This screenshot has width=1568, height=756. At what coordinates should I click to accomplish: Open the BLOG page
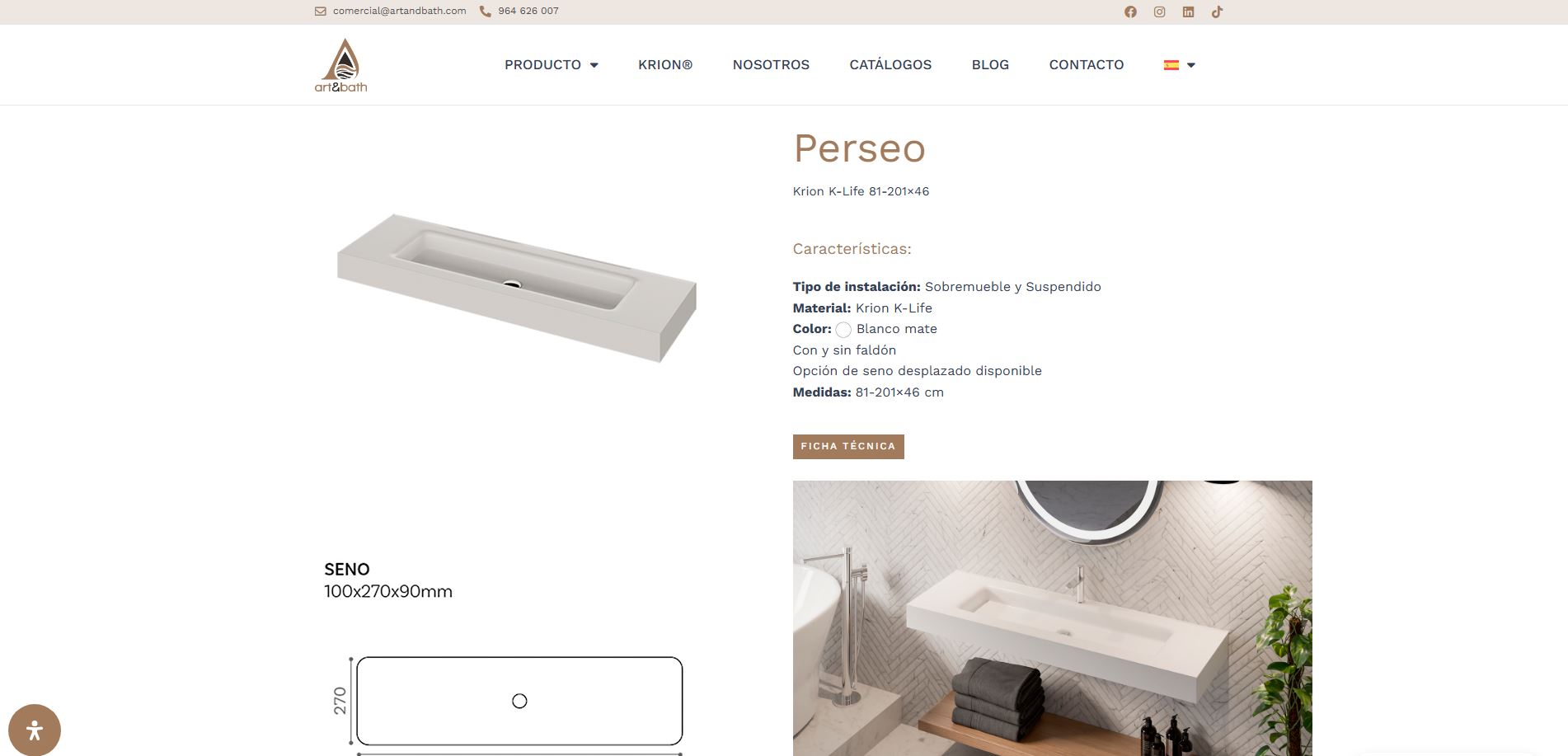pos(990,65)
